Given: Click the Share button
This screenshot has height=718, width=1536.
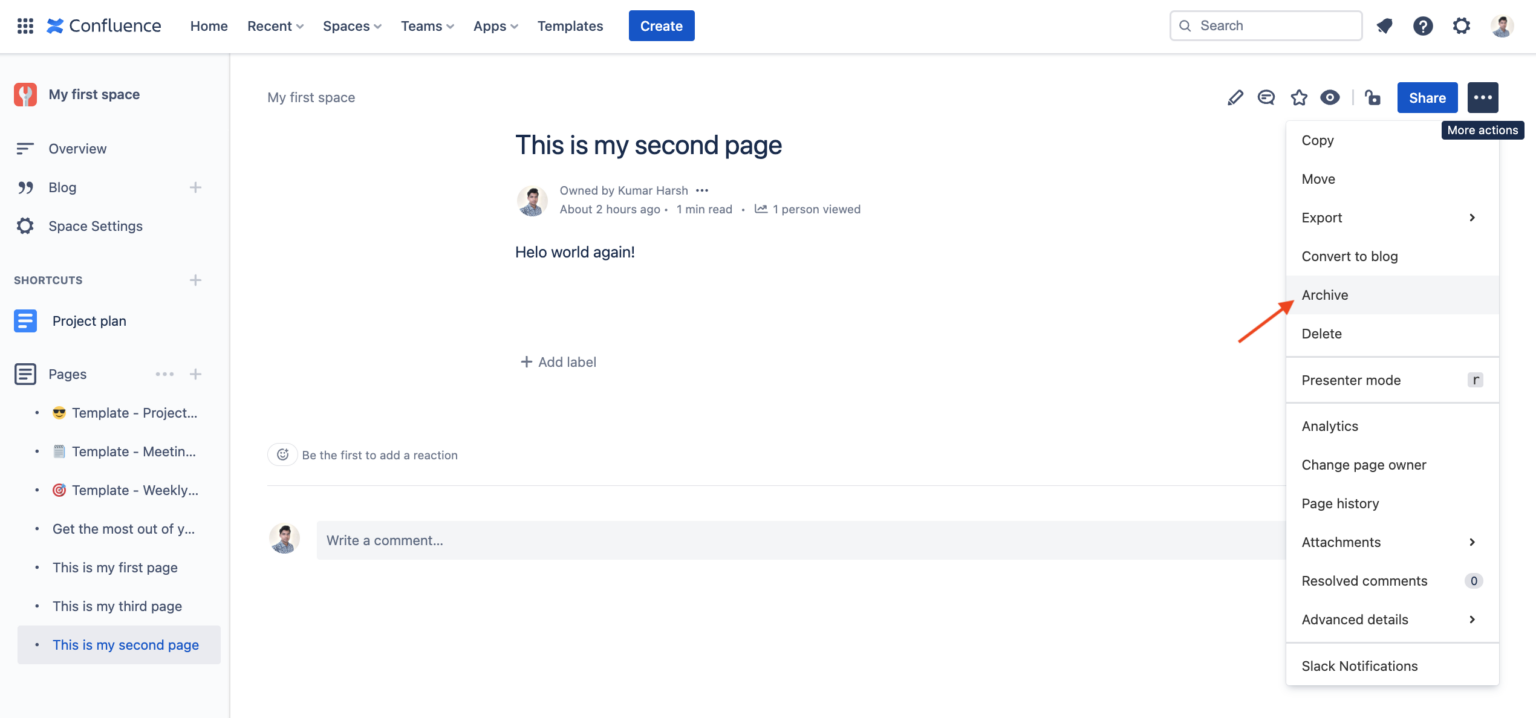Looking at the screenshot, I should pyautogui.click(x=1427, y=97).
